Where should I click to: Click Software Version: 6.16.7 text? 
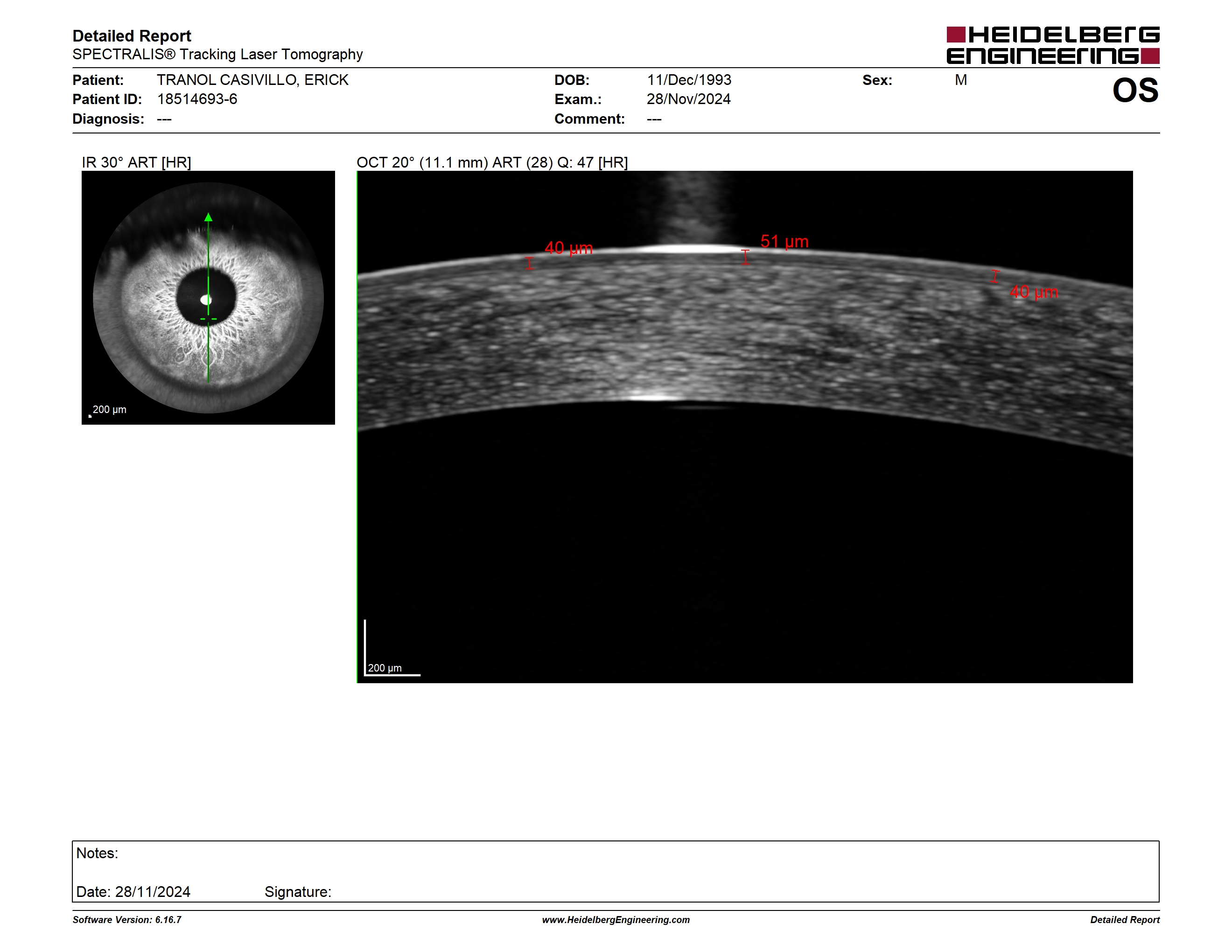pos(127,920)
